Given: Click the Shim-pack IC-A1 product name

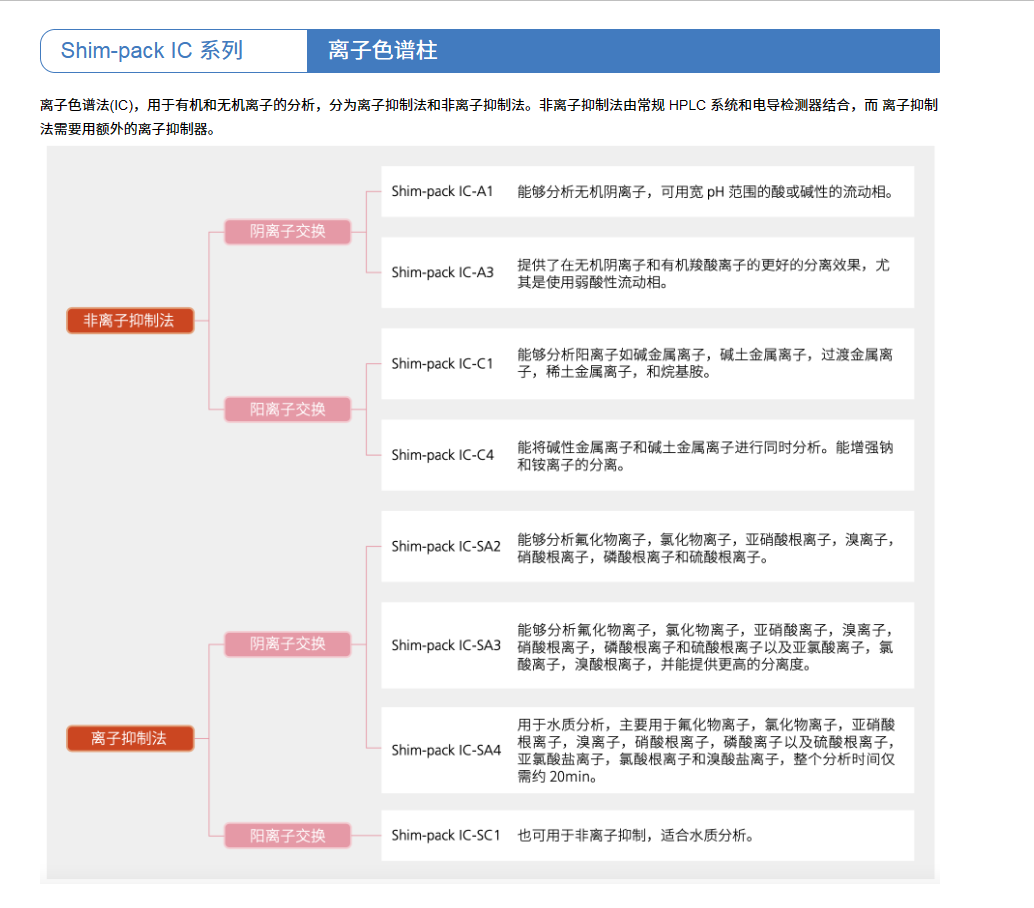Looking at the screenshot, I should (442, 191).
